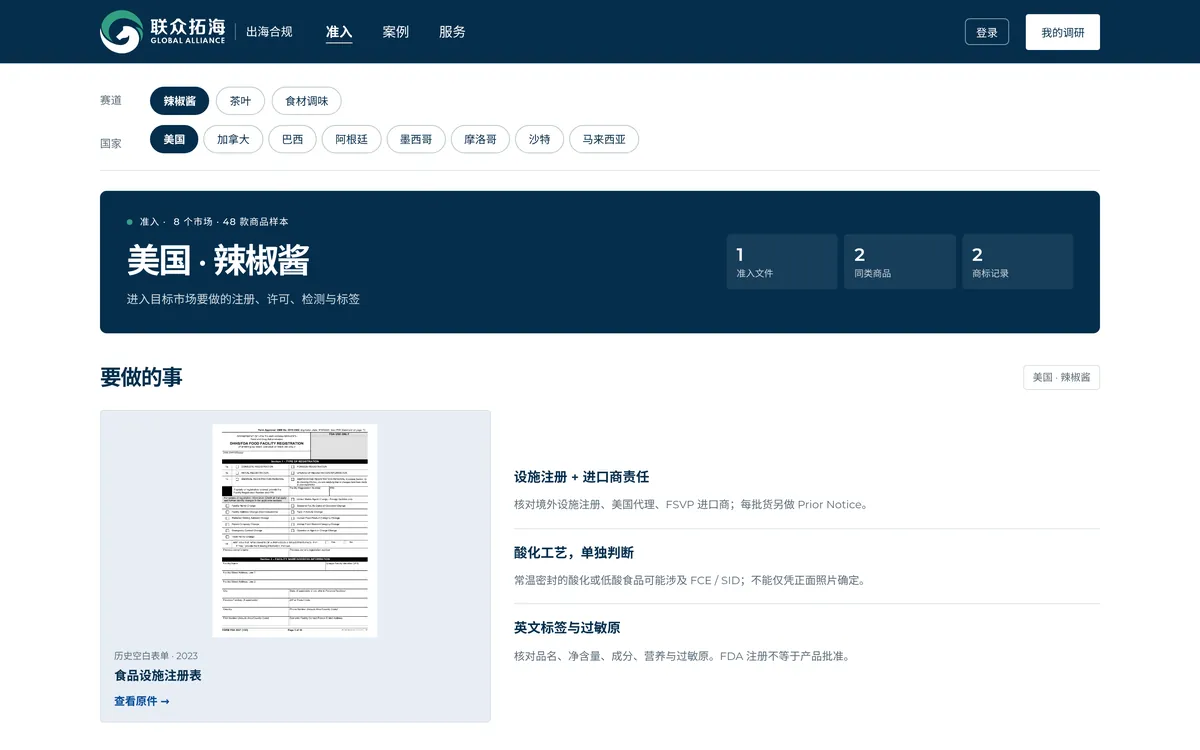
Task: Open the 出海合规 header link
Action: (269, 32)
